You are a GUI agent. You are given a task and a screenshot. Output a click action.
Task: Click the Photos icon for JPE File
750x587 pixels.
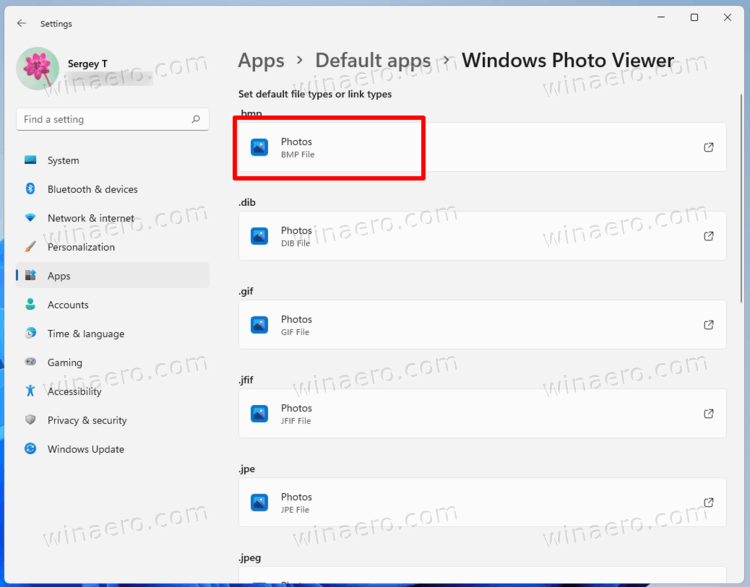pos(259,503)
